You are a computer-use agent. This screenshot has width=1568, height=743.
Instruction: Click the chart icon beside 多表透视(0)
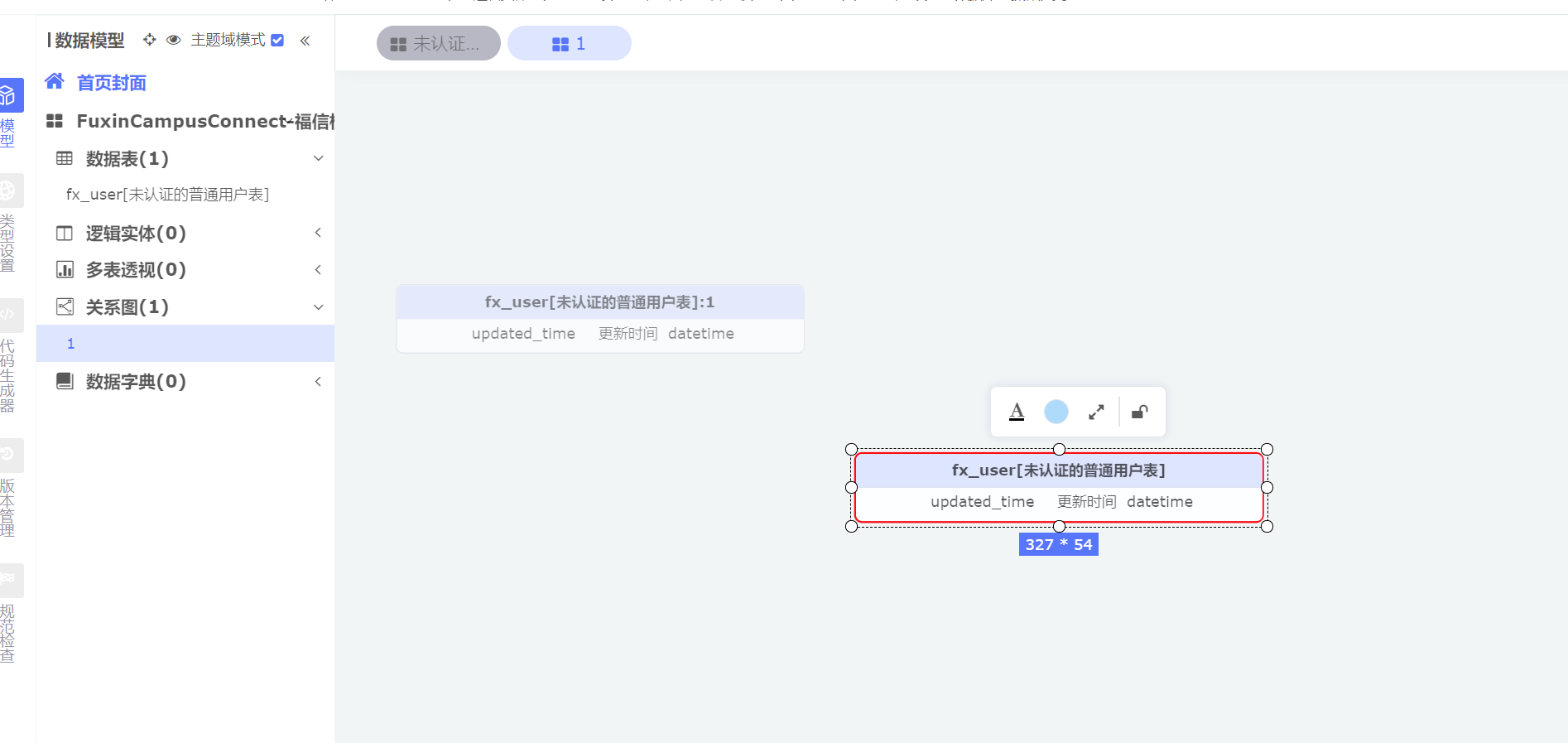click(65, 270)
